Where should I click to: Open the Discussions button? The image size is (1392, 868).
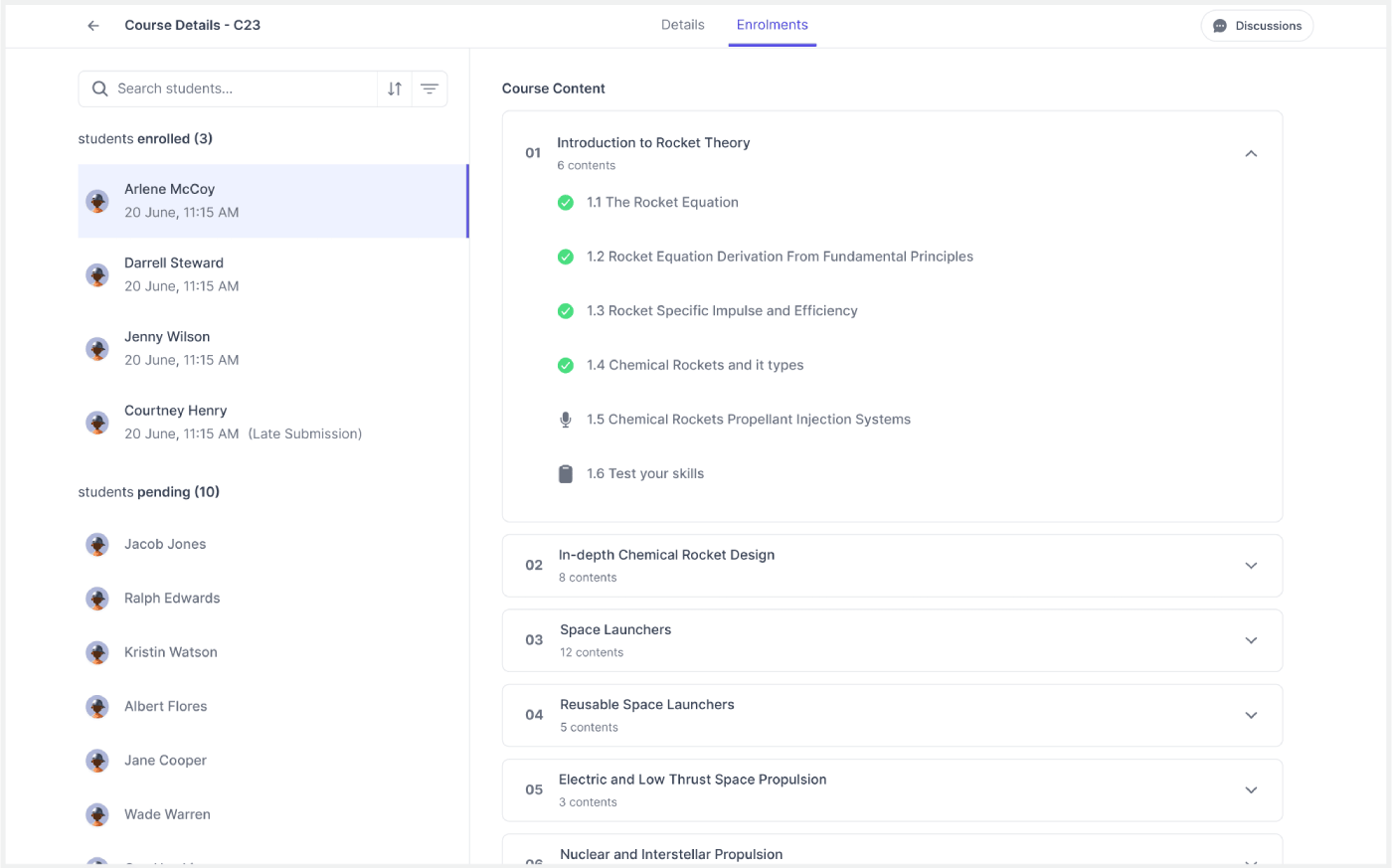point(1257,26)
